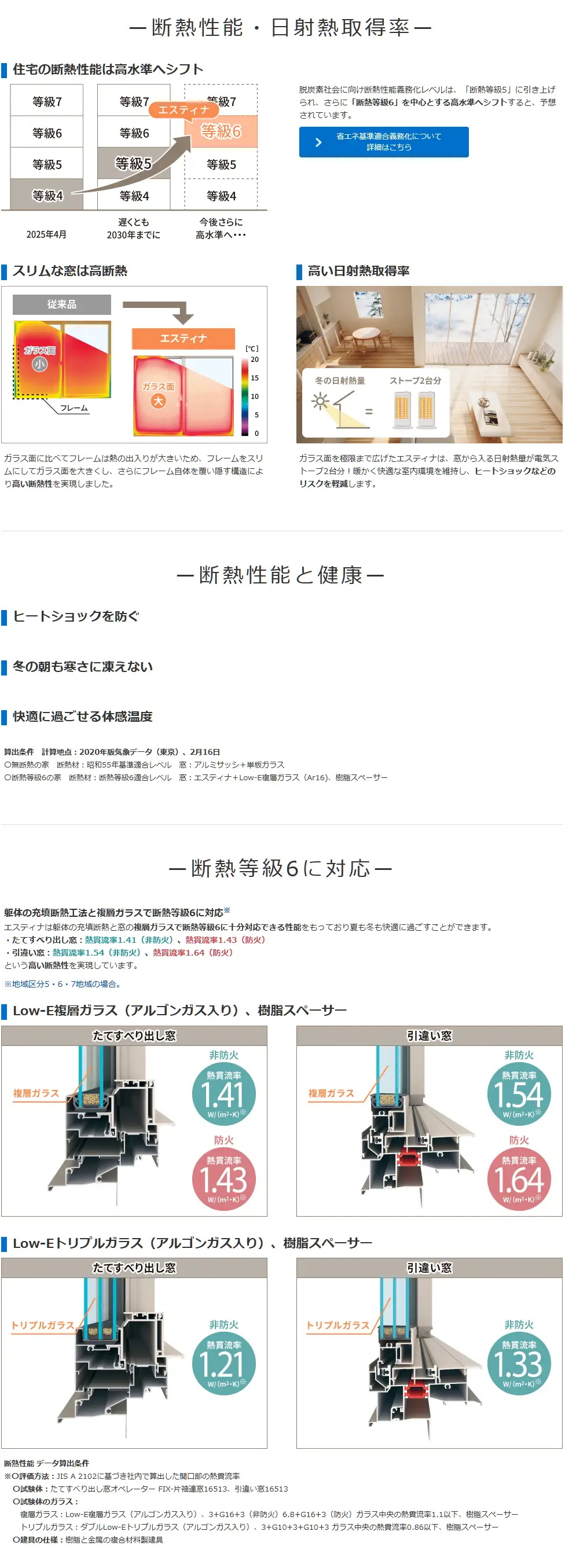
Task: Click the chevron arrow in the blue button
Action: (318, 142)
